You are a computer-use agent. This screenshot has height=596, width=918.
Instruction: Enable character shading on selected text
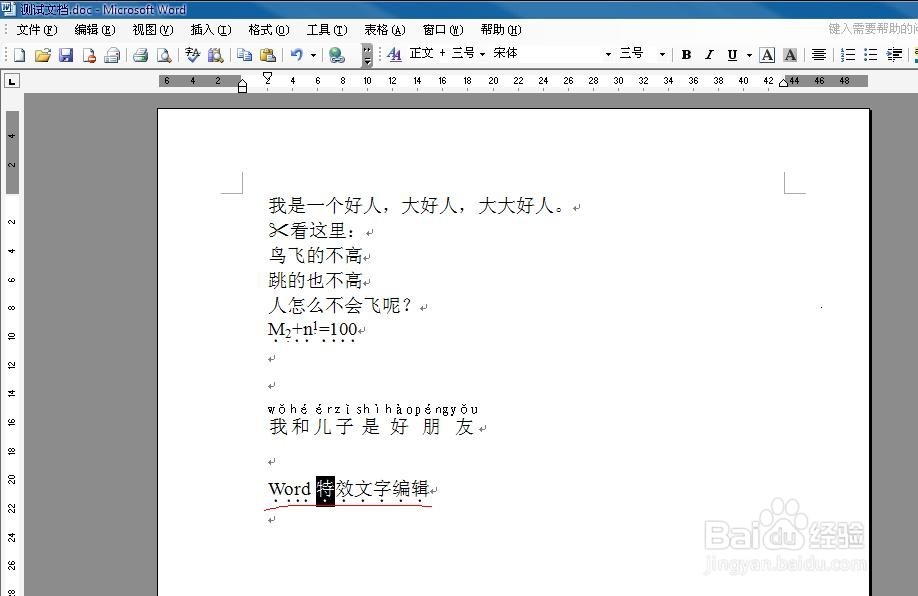(x=790, y=54)
